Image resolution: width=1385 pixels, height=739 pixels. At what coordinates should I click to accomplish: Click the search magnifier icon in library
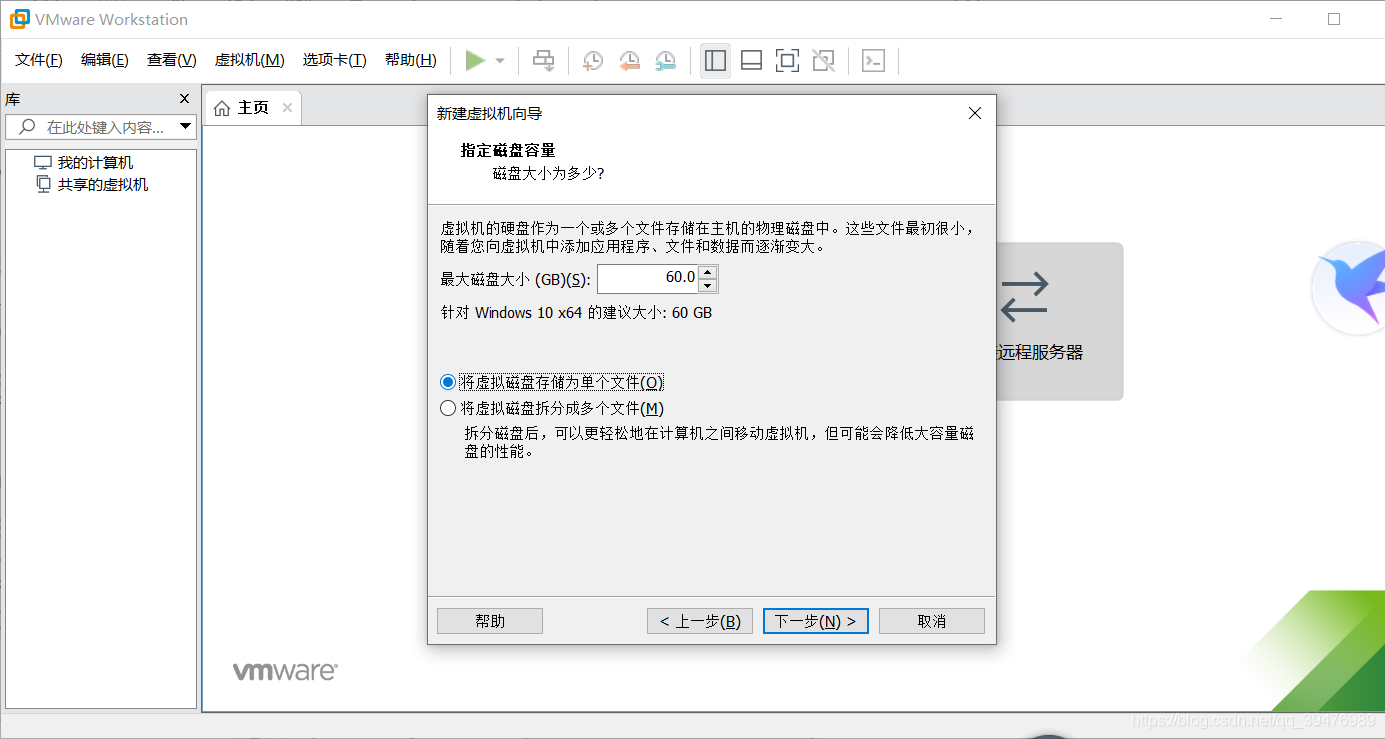[x=27, y=127]
